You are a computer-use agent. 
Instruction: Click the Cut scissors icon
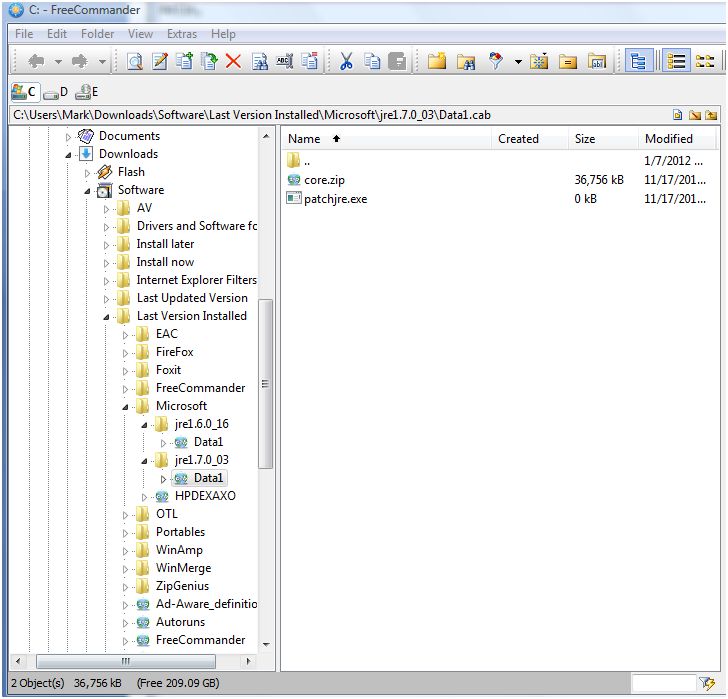(346, 61)
